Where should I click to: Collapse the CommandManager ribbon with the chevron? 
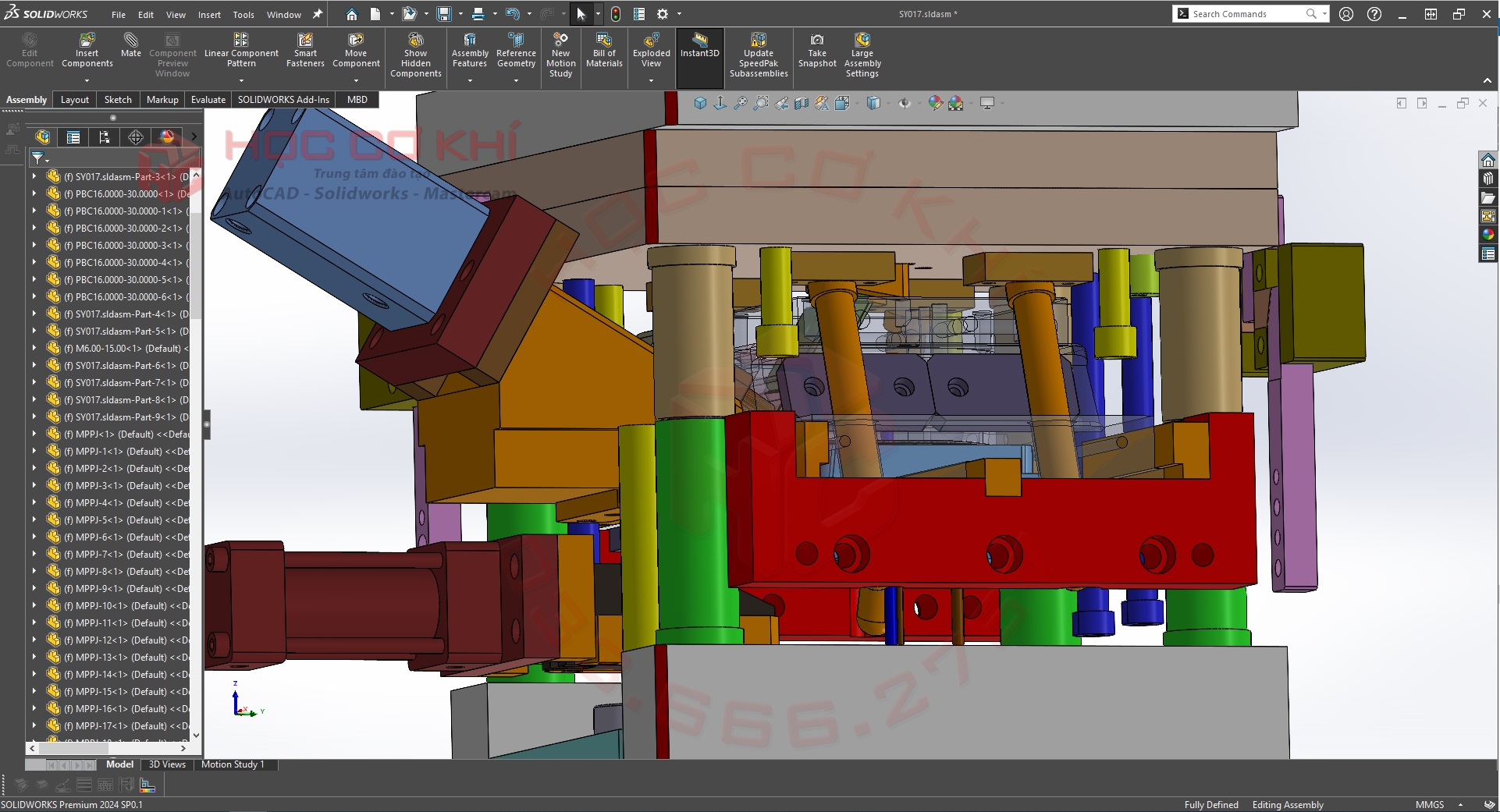[1488, 81]
